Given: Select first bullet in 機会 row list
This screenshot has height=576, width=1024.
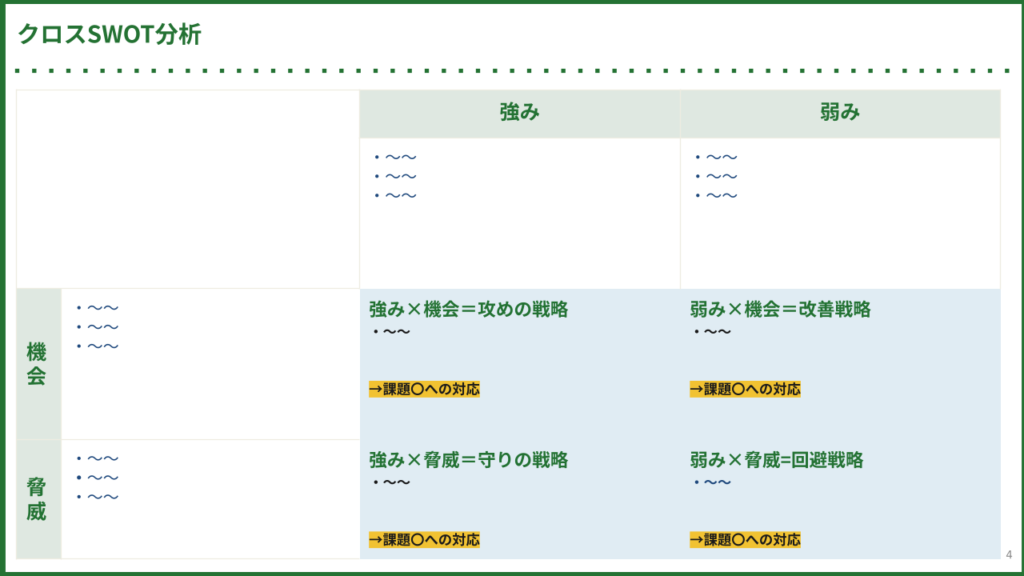Looking at the screenshot, I should [x=102, y=309].
